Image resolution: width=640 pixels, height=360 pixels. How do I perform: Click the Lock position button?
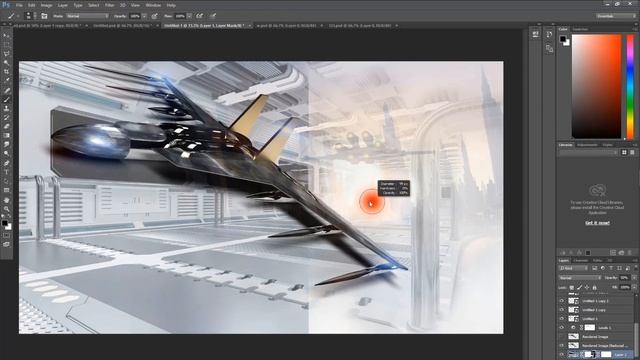click(587, 287)
